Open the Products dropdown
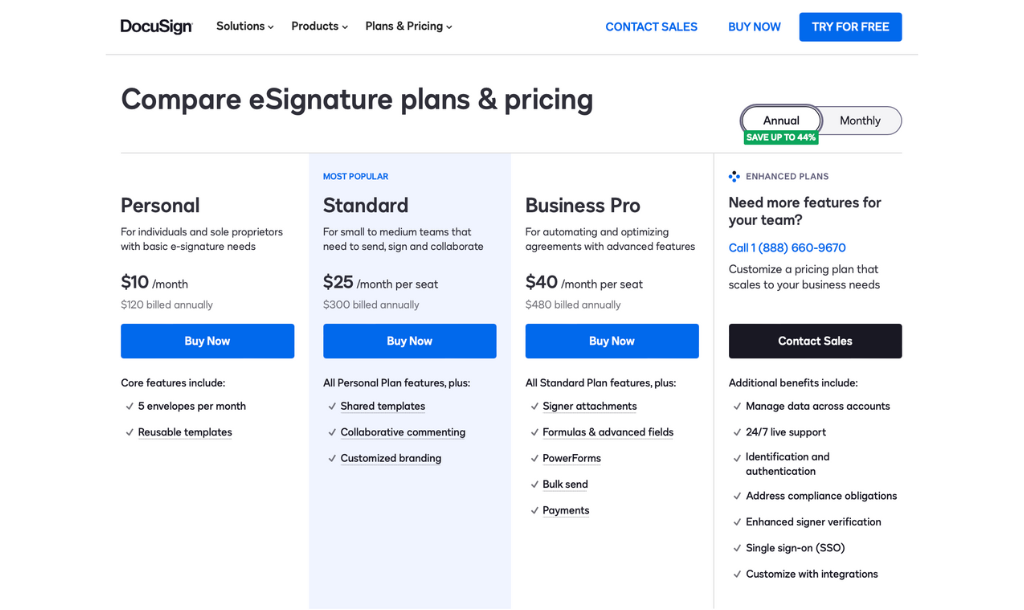The width and height of the screenshot is (1024, 610). (320, 27)
